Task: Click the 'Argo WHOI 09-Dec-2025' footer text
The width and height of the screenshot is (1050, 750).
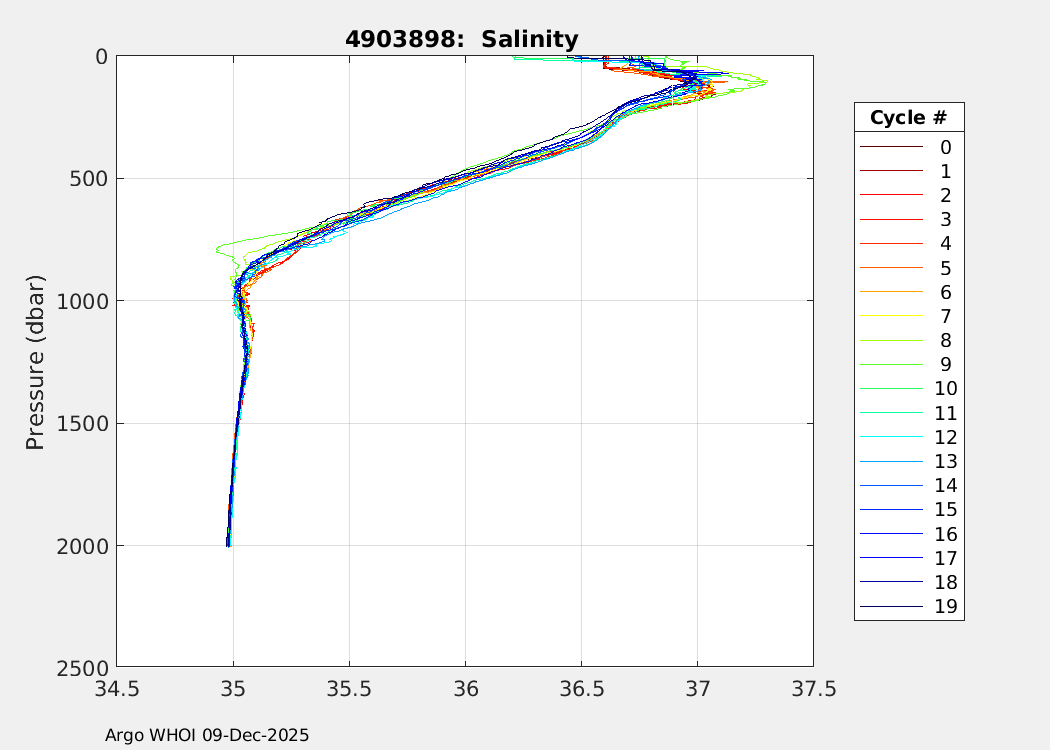Action: tap(207, 735)
